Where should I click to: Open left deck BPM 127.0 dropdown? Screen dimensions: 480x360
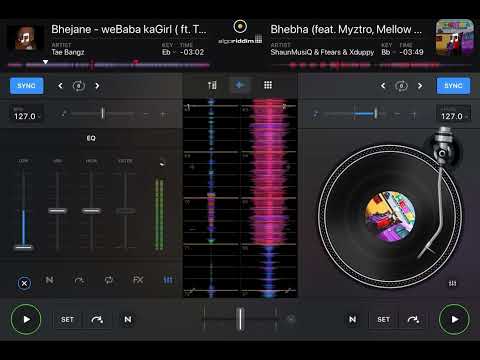[25, 114]
